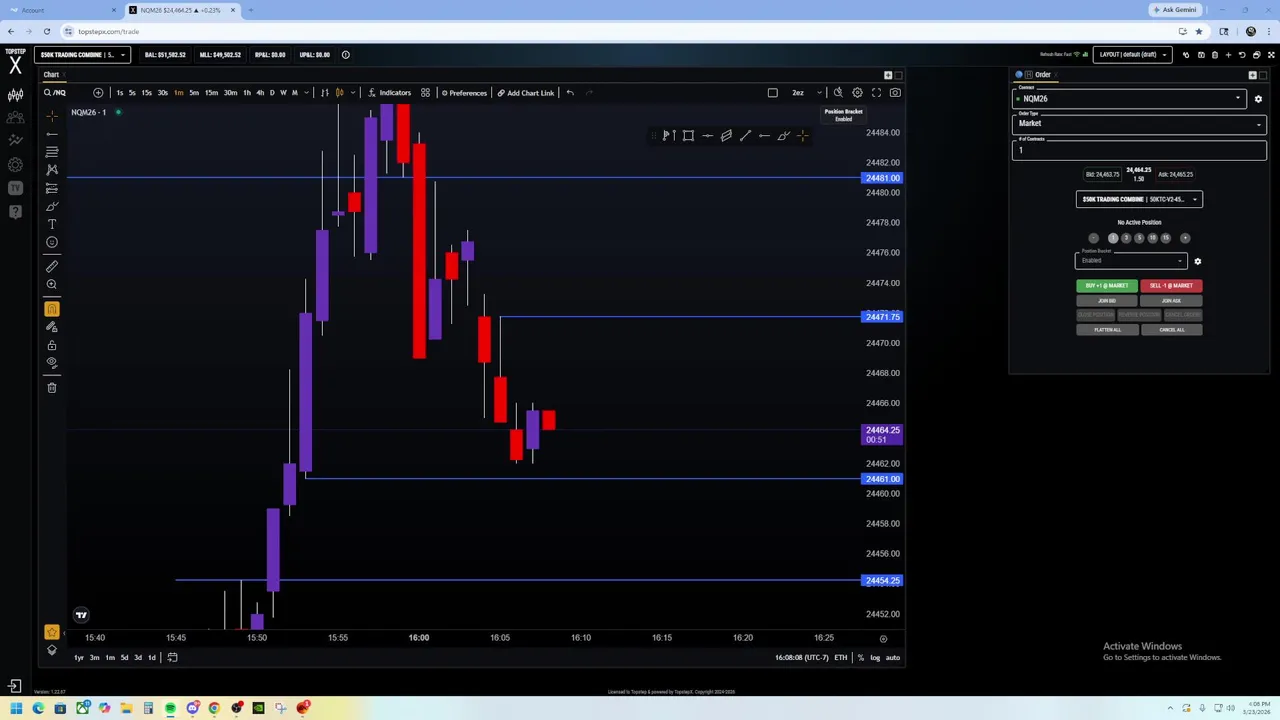This screenshot has width=1280, height=720.
Task: Open the Indicators dialog
Action: pyautogui.click(x=389, y=93)
